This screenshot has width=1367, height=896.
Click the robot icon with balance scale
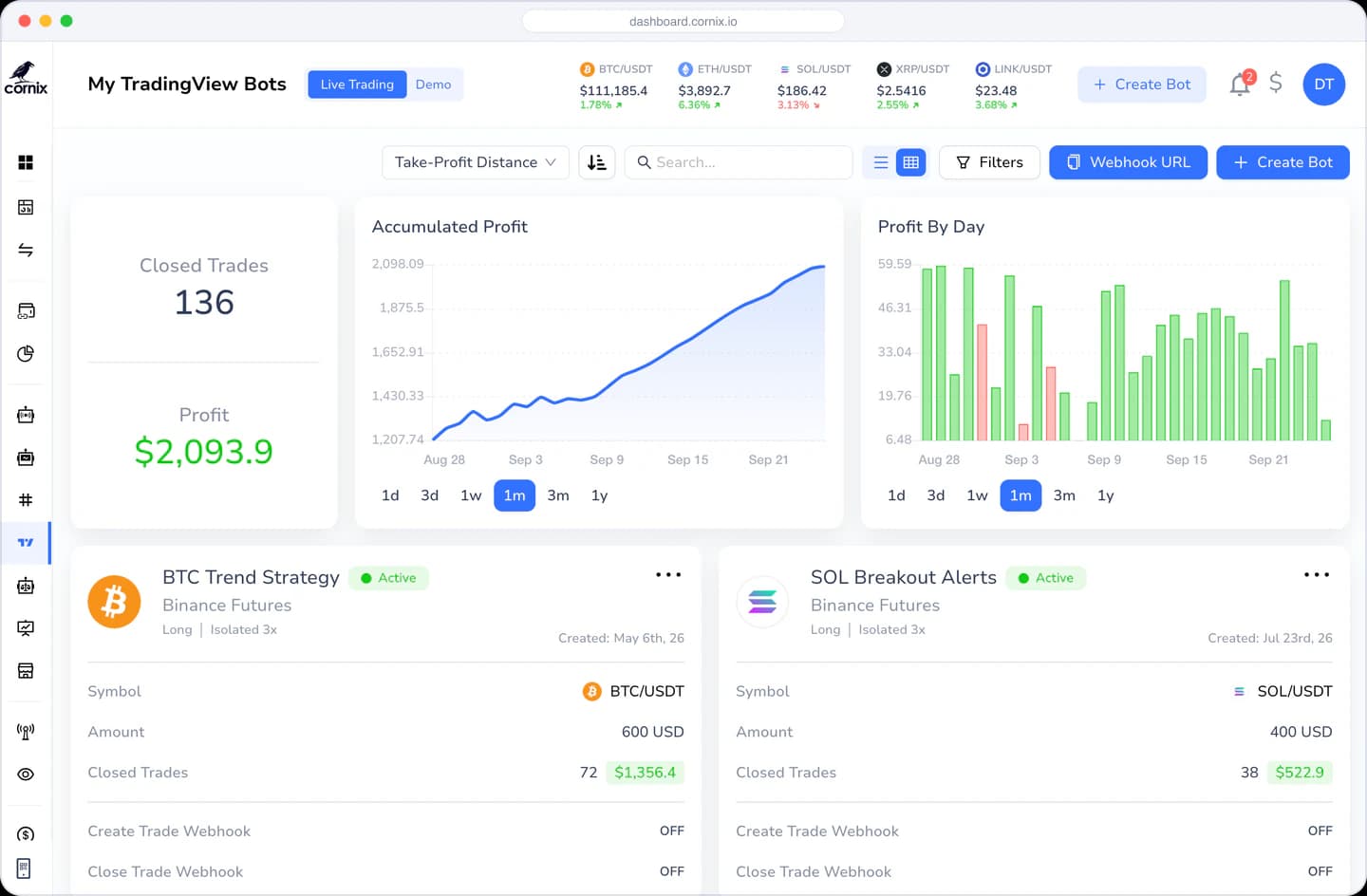[26, 586]
